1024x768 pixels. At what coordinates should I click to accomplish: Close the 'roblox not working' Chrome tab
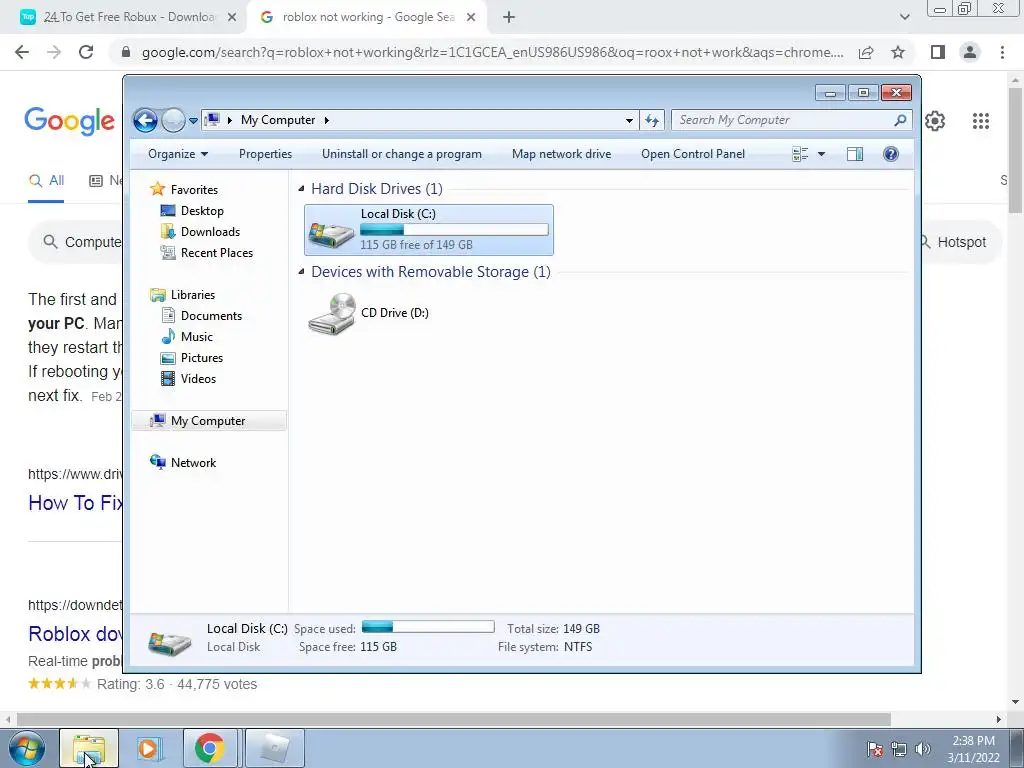coord(471,17)
